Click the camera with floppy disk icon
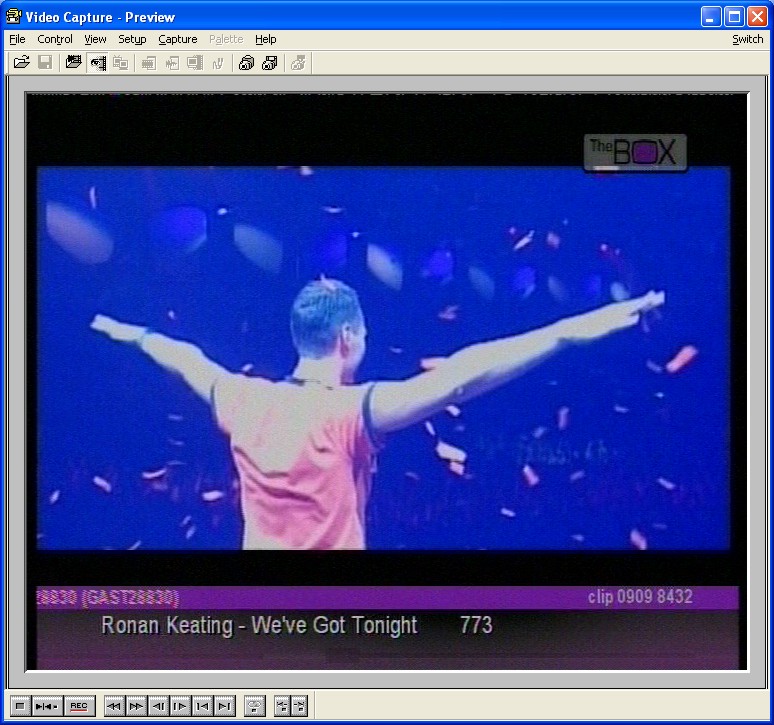The width and height of the screenshot is (774, 725). [x=270, y=63]
